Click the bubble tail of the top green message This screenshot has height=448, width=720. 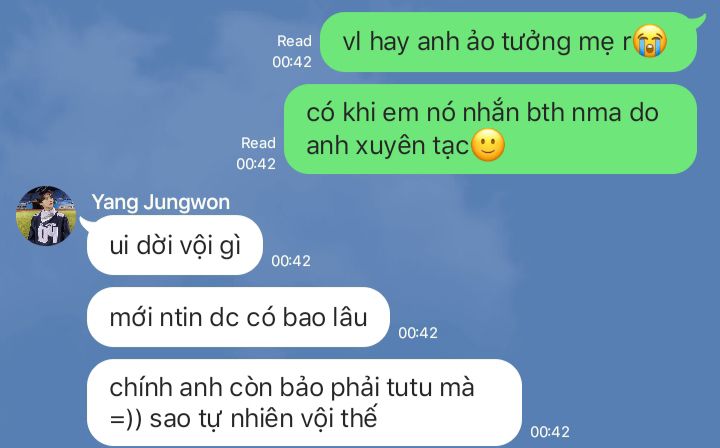(x=700, y=19)
